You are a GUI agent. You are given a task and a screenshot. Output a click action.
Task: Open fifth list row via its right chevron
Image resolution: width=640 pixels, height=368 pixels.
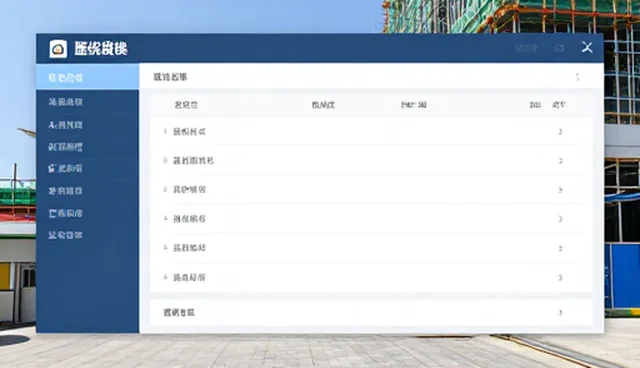pyautogui.click(x=560, y=248)
